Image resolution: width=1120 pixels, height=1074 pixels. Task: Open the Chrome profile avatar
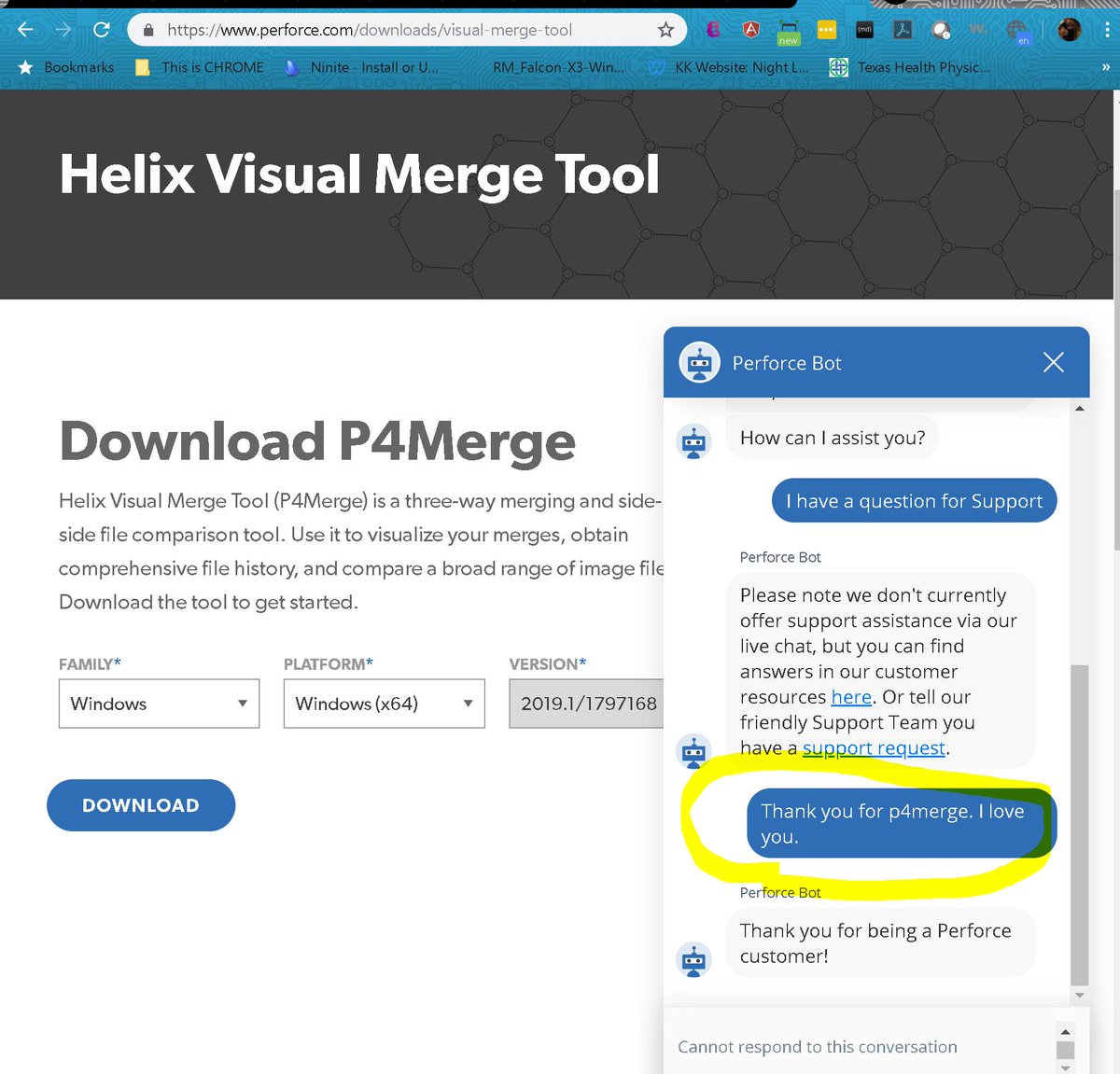[1070, 30]
